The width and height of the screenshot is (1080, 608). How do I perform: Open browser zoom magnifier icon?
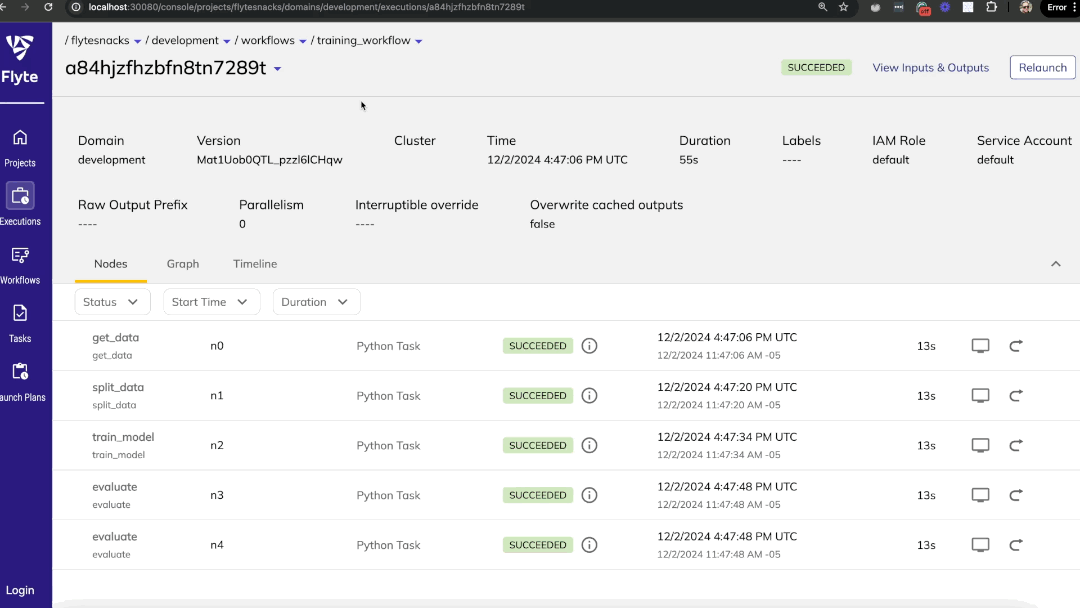click(822, 7)
